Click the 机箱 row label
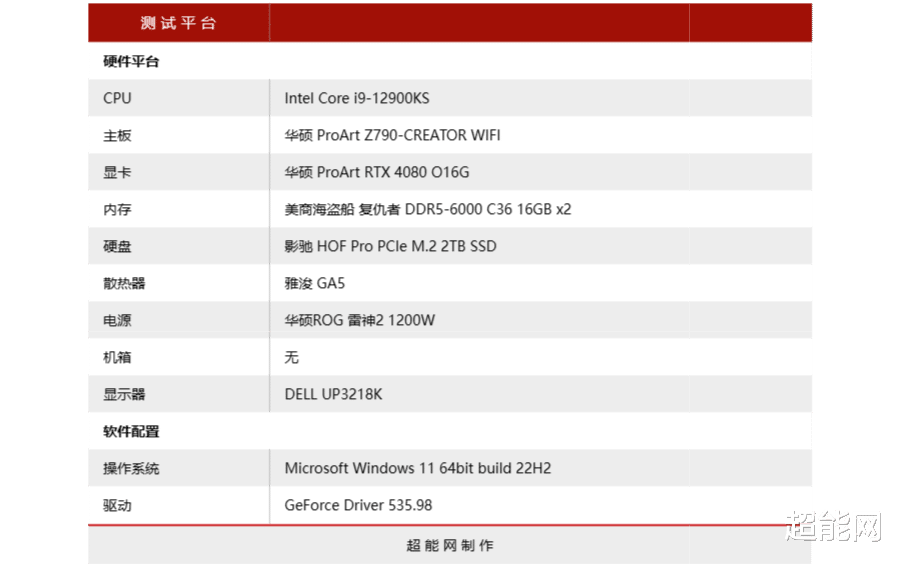900x564 pixels. [117, 357]
